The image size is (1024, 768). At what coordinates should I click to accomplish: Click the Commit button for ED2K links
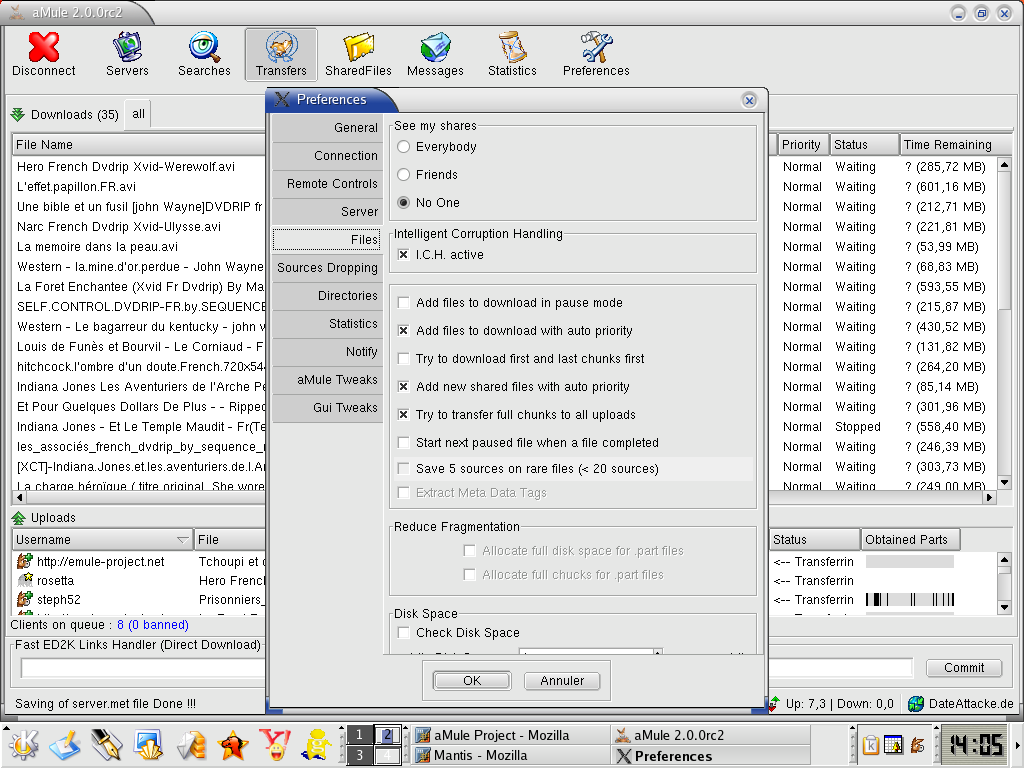pos(963,668)
